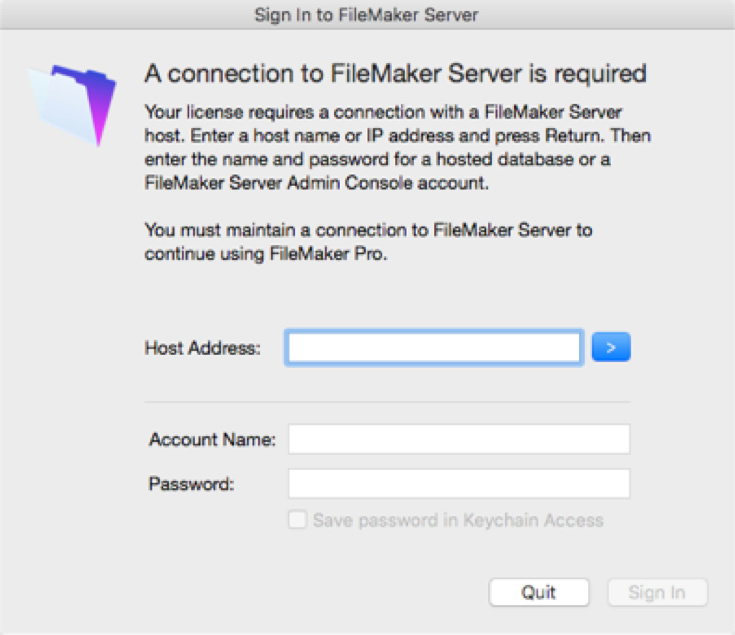Click the Sign In to FileMaker Server title bar
735x635 pixels.
tap(367, 15)
